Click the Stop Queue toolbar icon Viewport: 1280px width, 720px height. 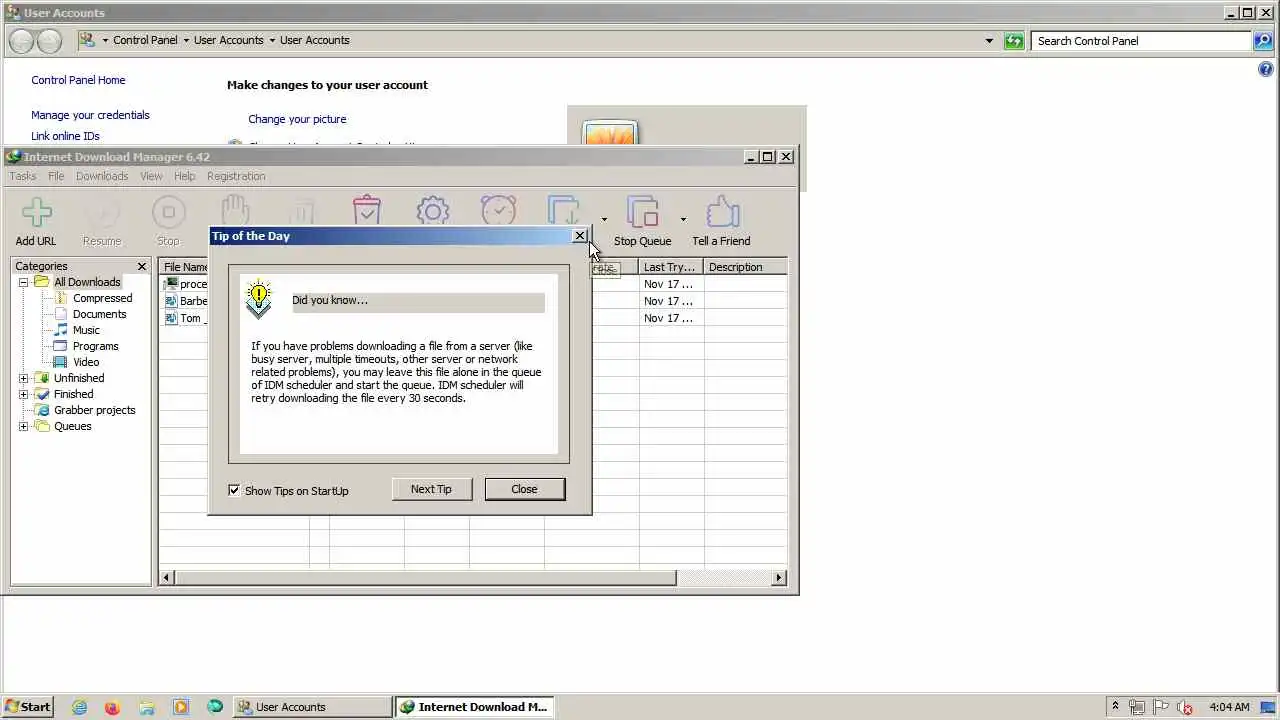pos(642,213)
